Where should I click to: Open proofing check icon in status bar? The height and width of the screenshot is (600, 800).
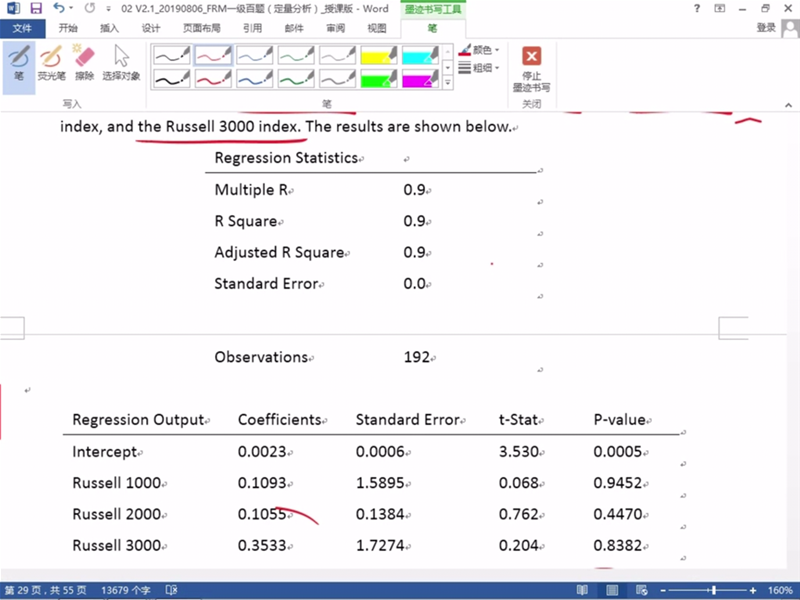coord(171,591)
